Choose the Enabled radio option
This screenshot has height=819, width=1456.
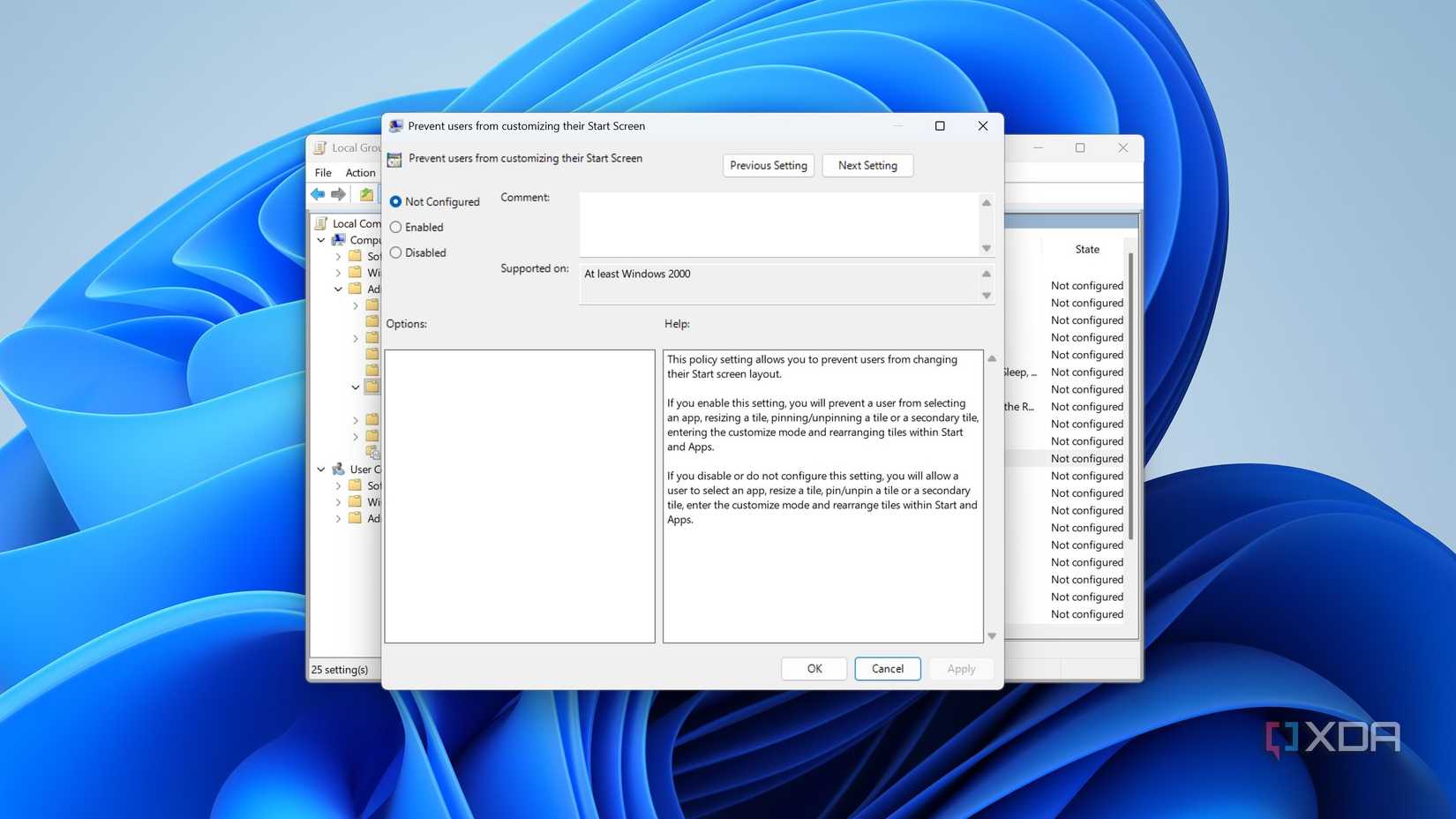[x=395, y=228]
